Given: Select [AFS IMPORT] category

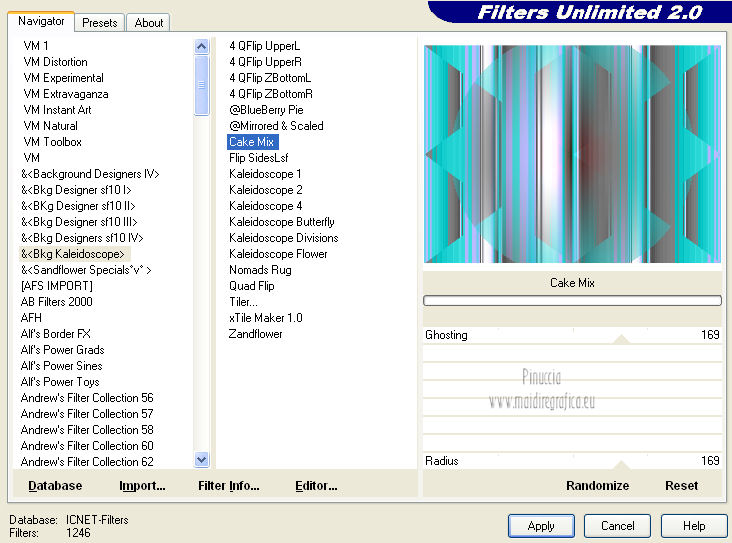Looking at the screenshot, I should pyautogui.click(x=57, y=285).
